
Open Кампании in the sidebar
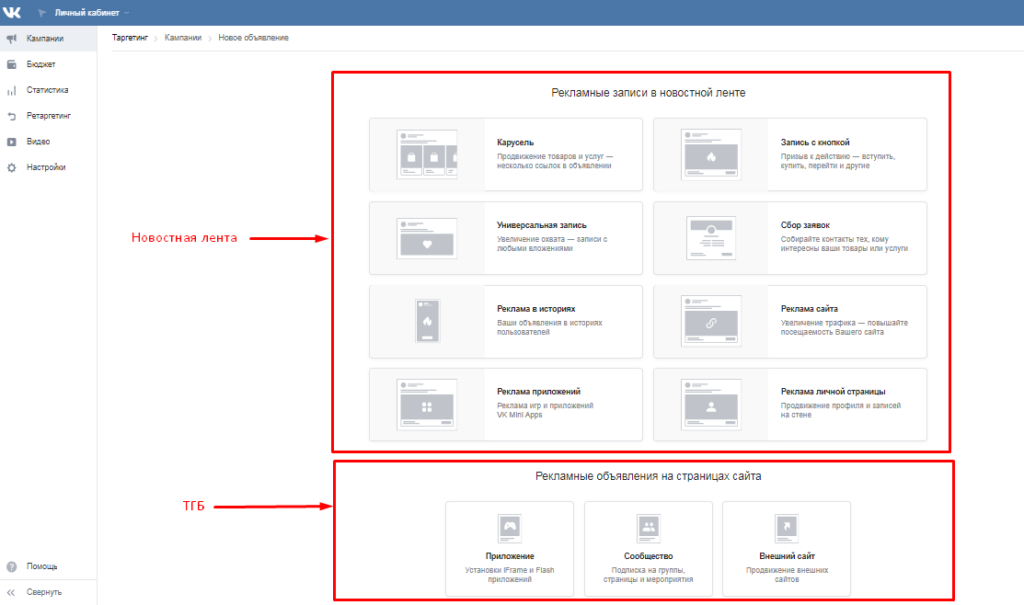tap(46, 39)
